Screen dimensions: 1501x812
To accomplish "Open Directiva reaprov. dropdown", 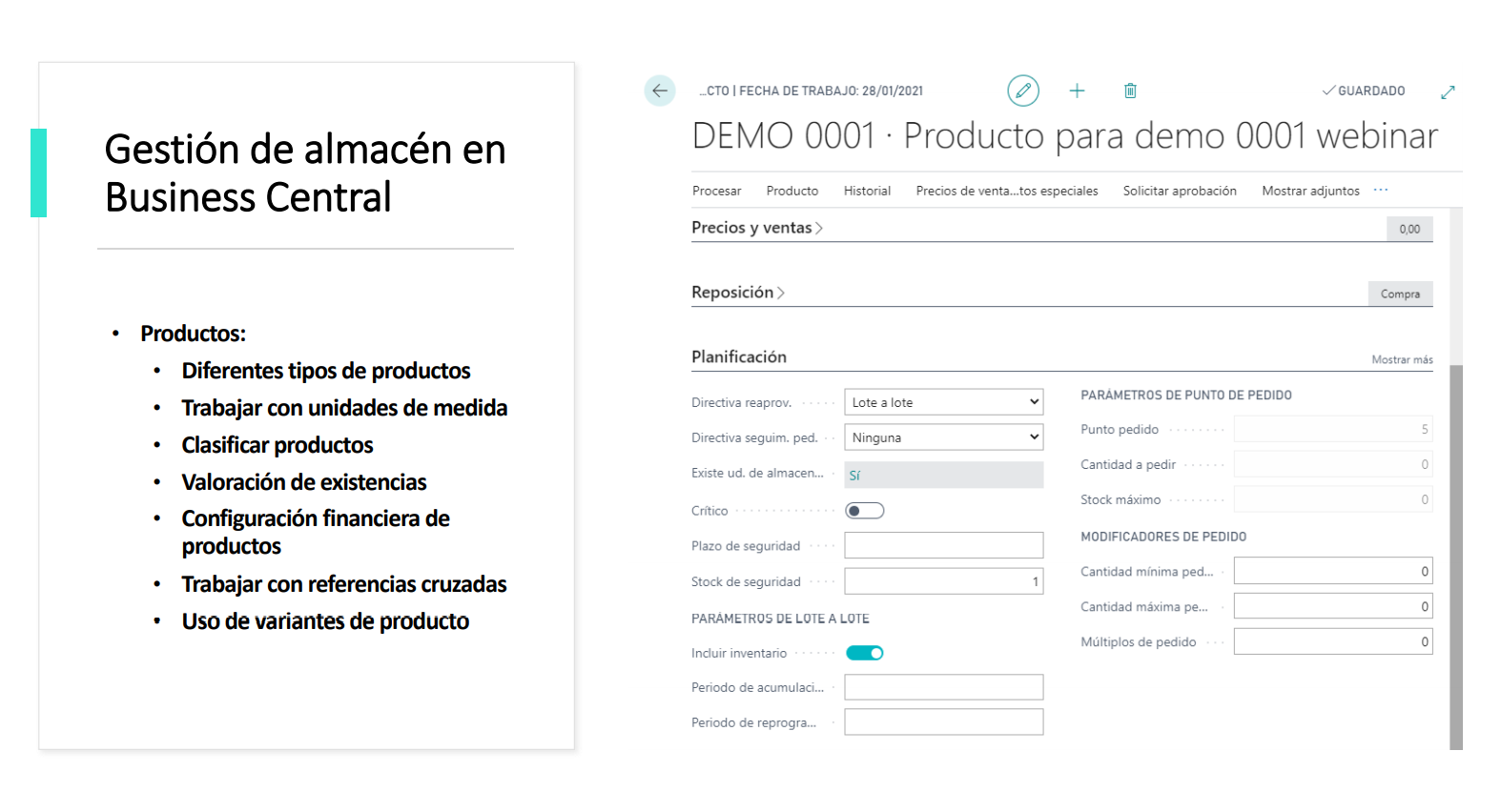I will click(944, 402).
